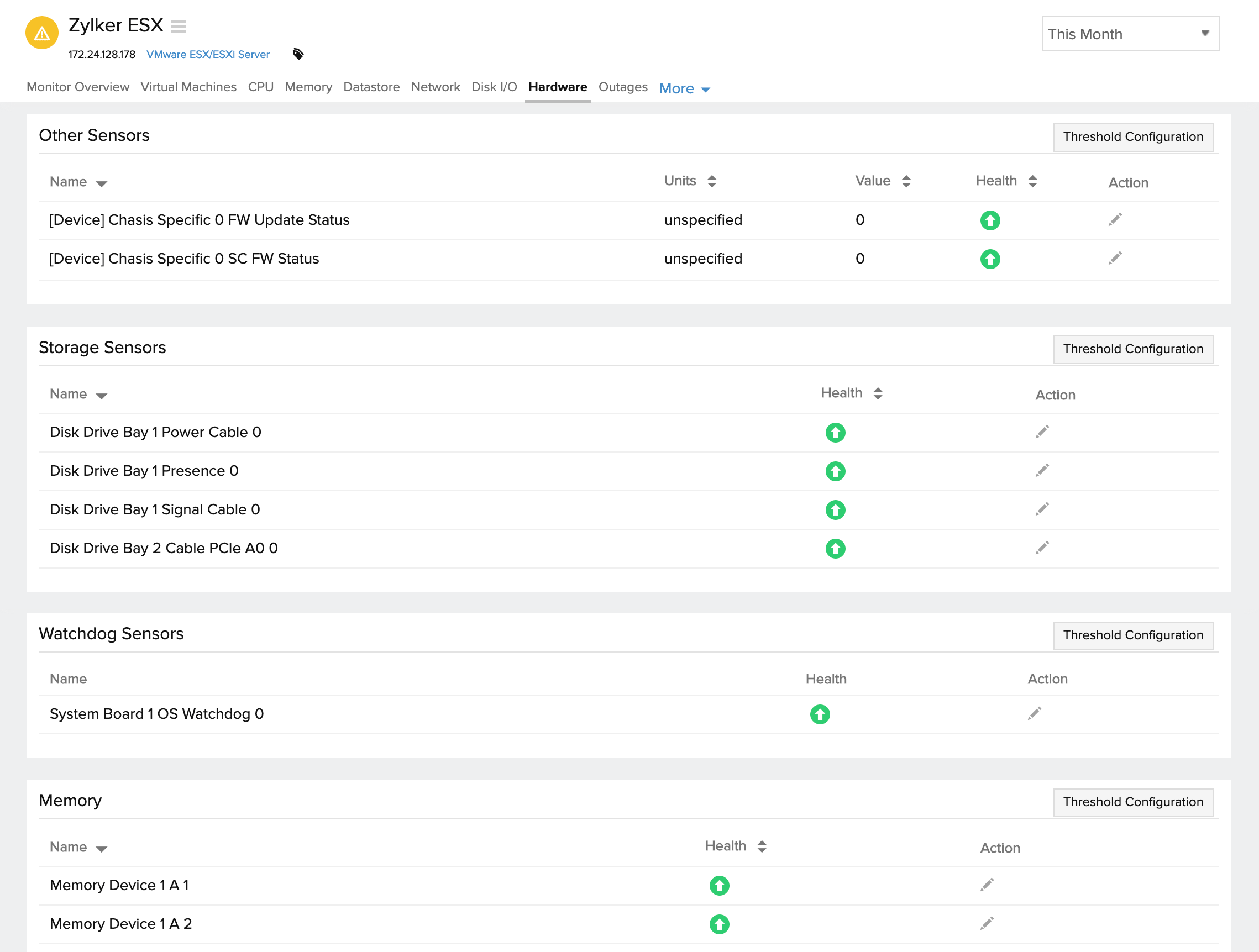Expand the More tabs dropdown
The height and width of the screenshot is (952, 1259).
click(684, 89)
